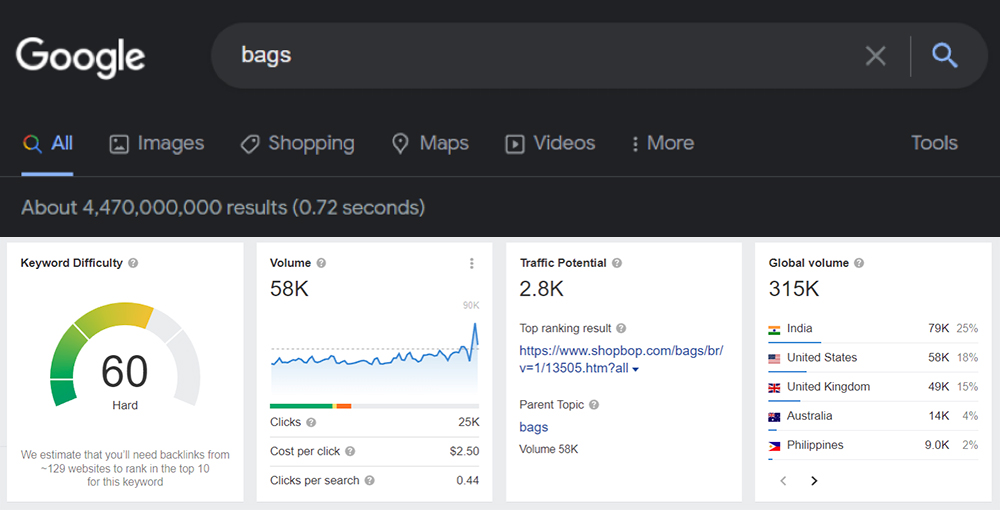Click the Google logo
Viewport: 1000px width, 510px height.
click(x=80, y=56)
